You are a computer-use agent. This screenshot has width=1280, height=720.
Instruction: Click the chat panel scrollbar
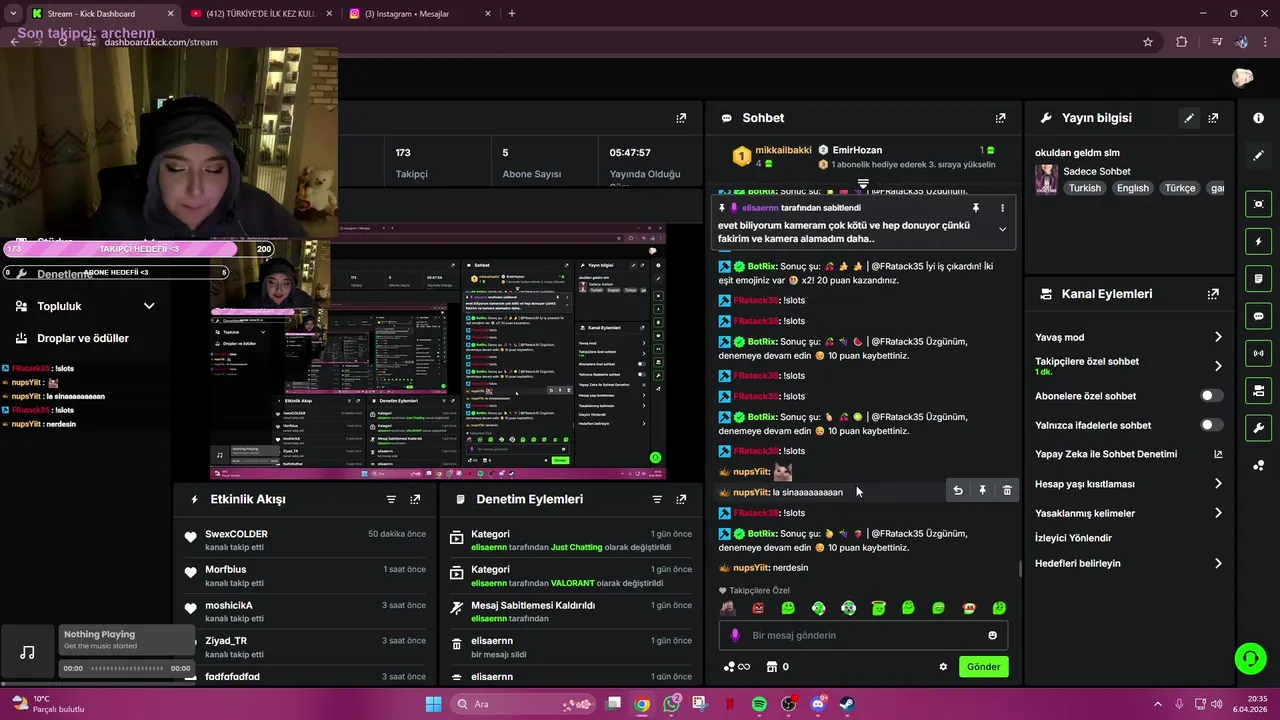point(1020,569)
